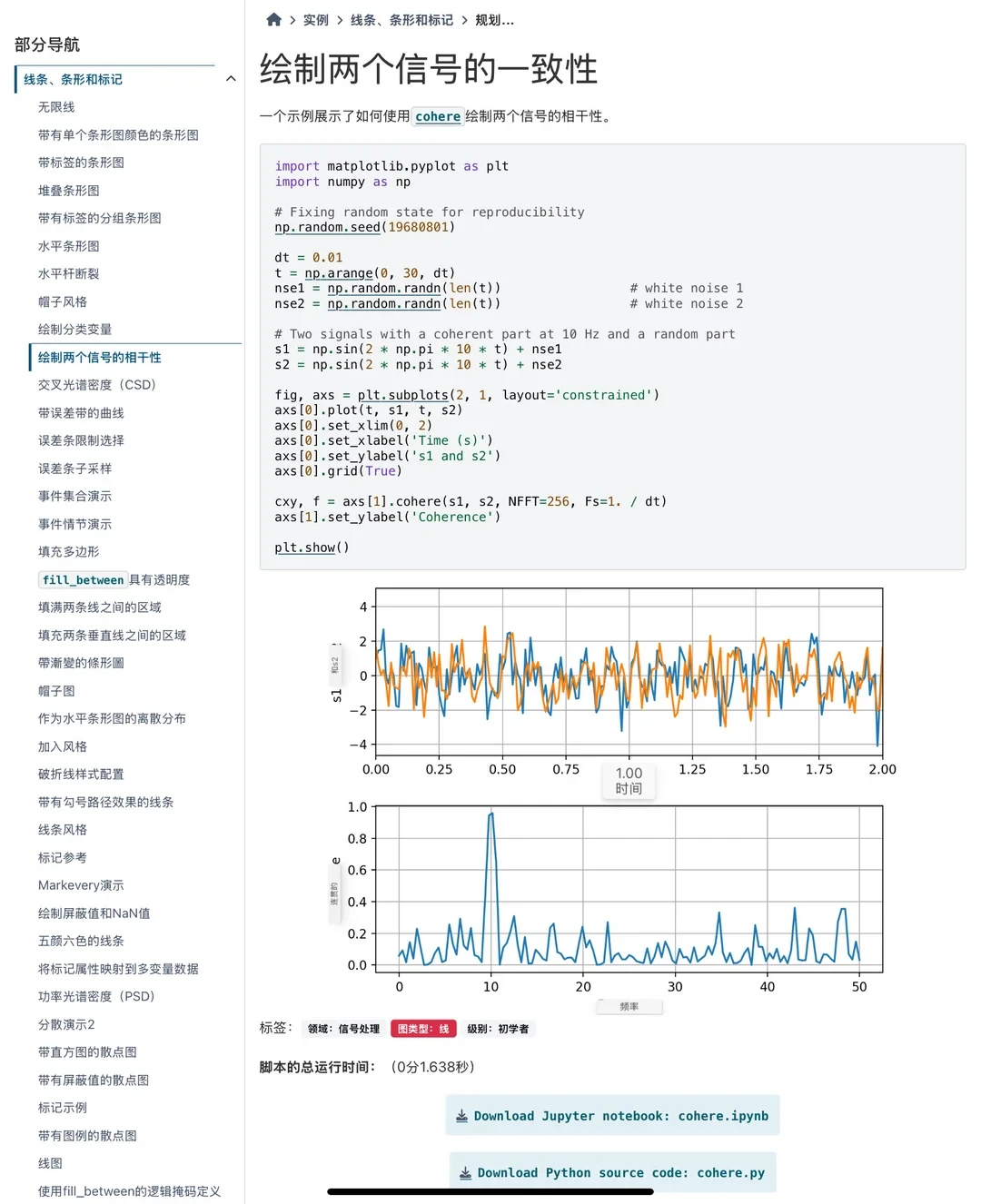Open 线条、条形和标记 in the breadcrumb
The width and height of the screenshot is (981, 1204).
point(401,20)
